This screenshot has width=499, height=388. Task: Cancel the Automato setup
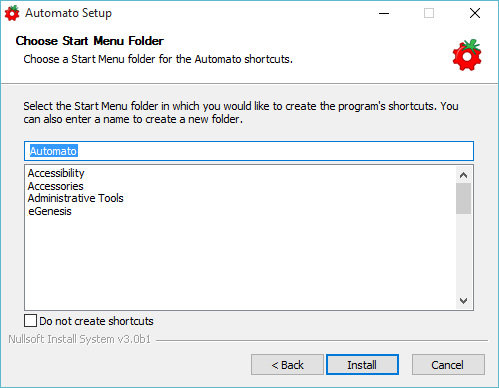[x=448, y=365]
